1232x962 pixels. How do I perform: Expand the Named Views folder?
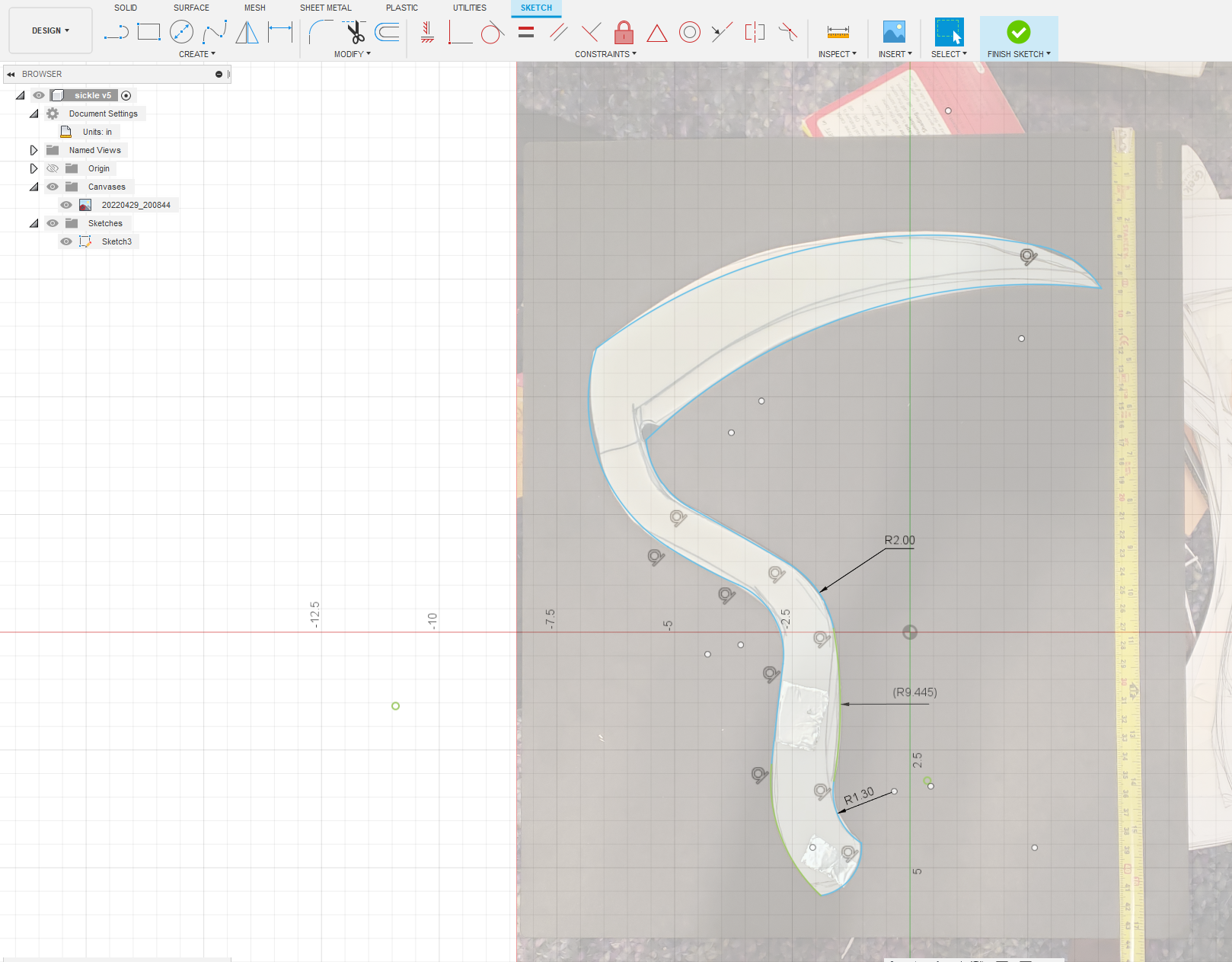tap(34, 150)
